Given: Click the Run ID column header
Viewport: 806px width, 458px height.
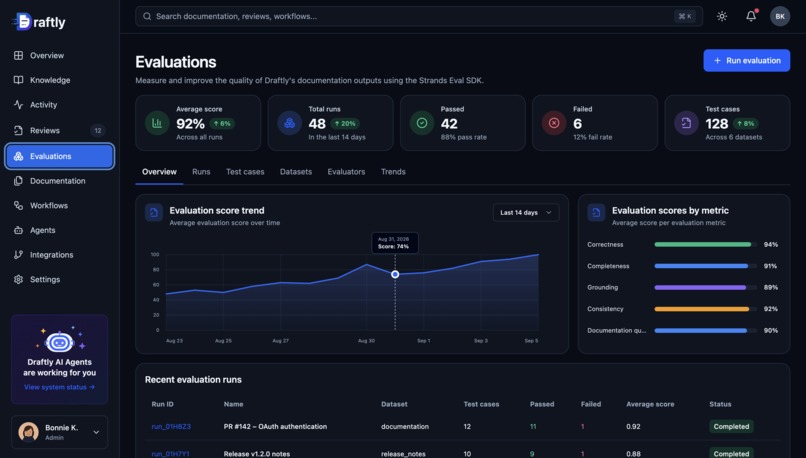Looking at the screenshot, I should [162, 405].
